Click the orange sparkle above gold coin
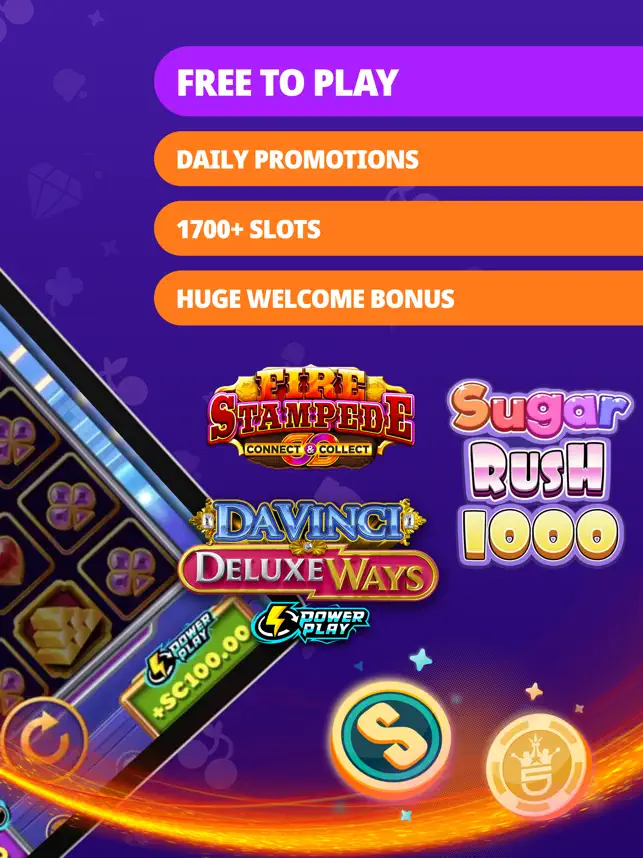This screenshot has height=858, width=643. tap(534, 691)
